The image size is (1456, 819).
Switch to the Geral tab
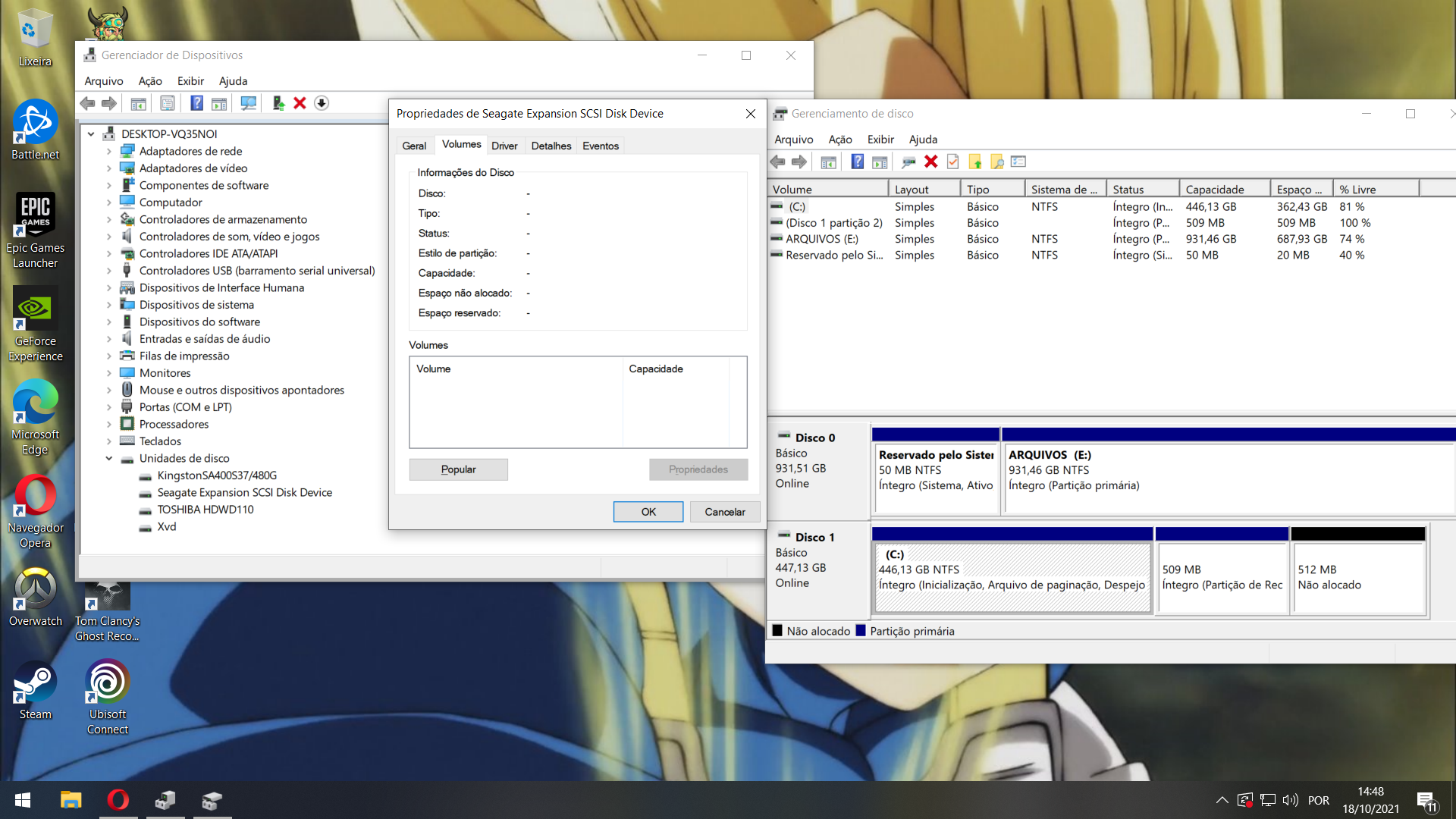pos(414,146)
